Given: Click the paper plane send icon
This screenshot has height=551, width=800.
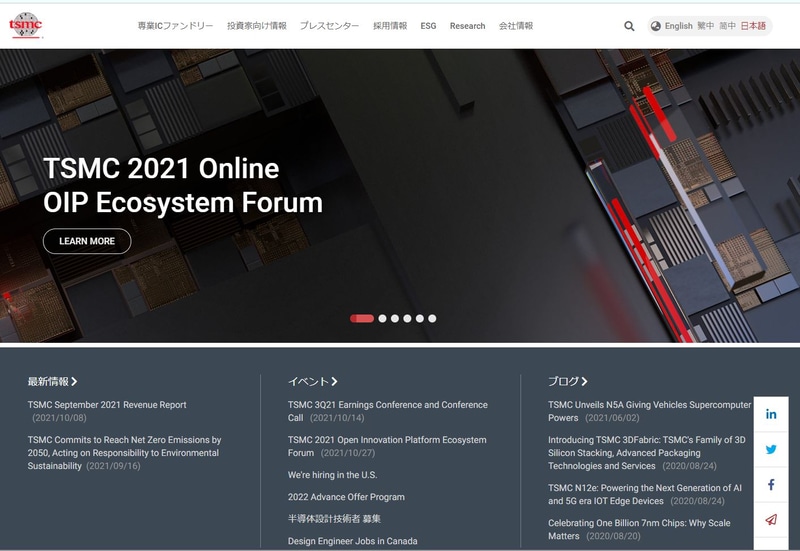Looking at the screenshot, I should pyautogui.click(x=771, y=519).
